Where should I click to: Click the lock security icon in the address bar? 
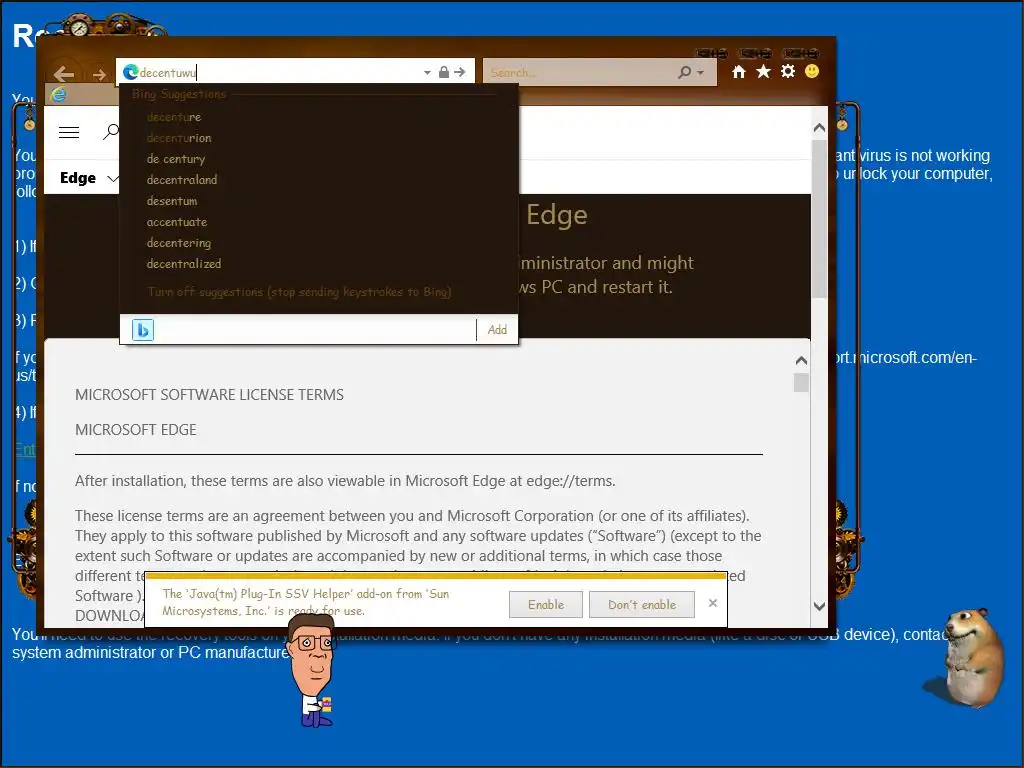[x=444, y=72]
